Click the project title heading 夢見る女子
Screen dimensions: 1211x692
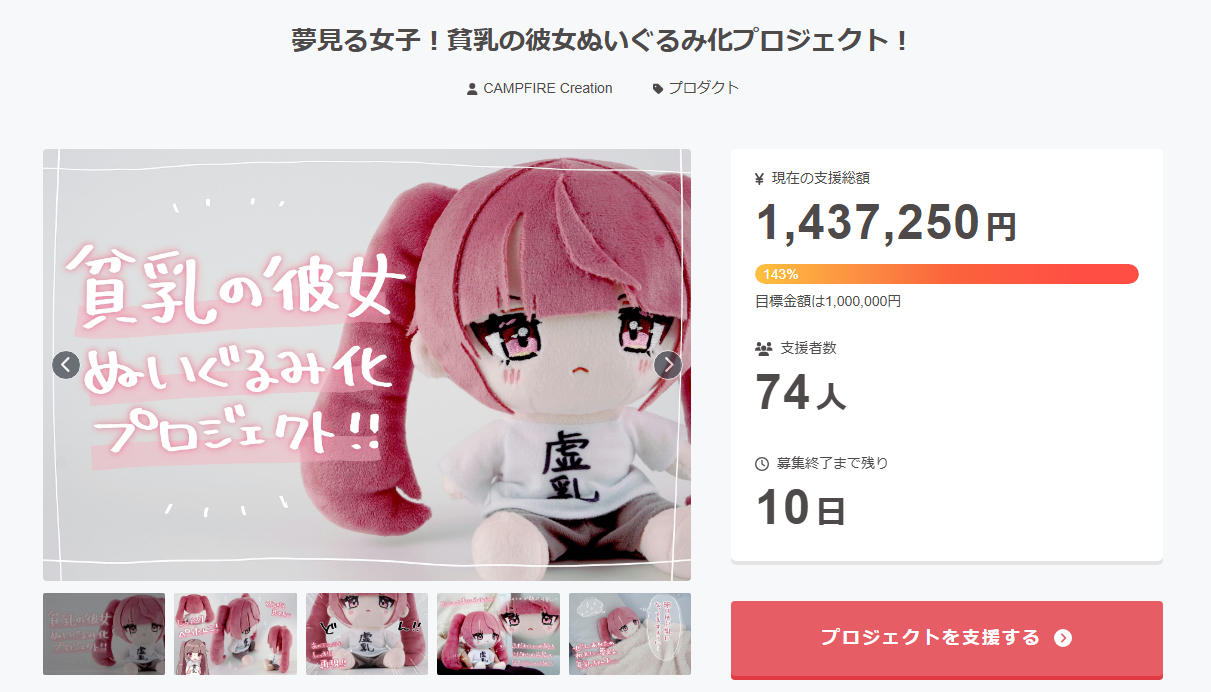pyautogui.click(x=601, y=41)
